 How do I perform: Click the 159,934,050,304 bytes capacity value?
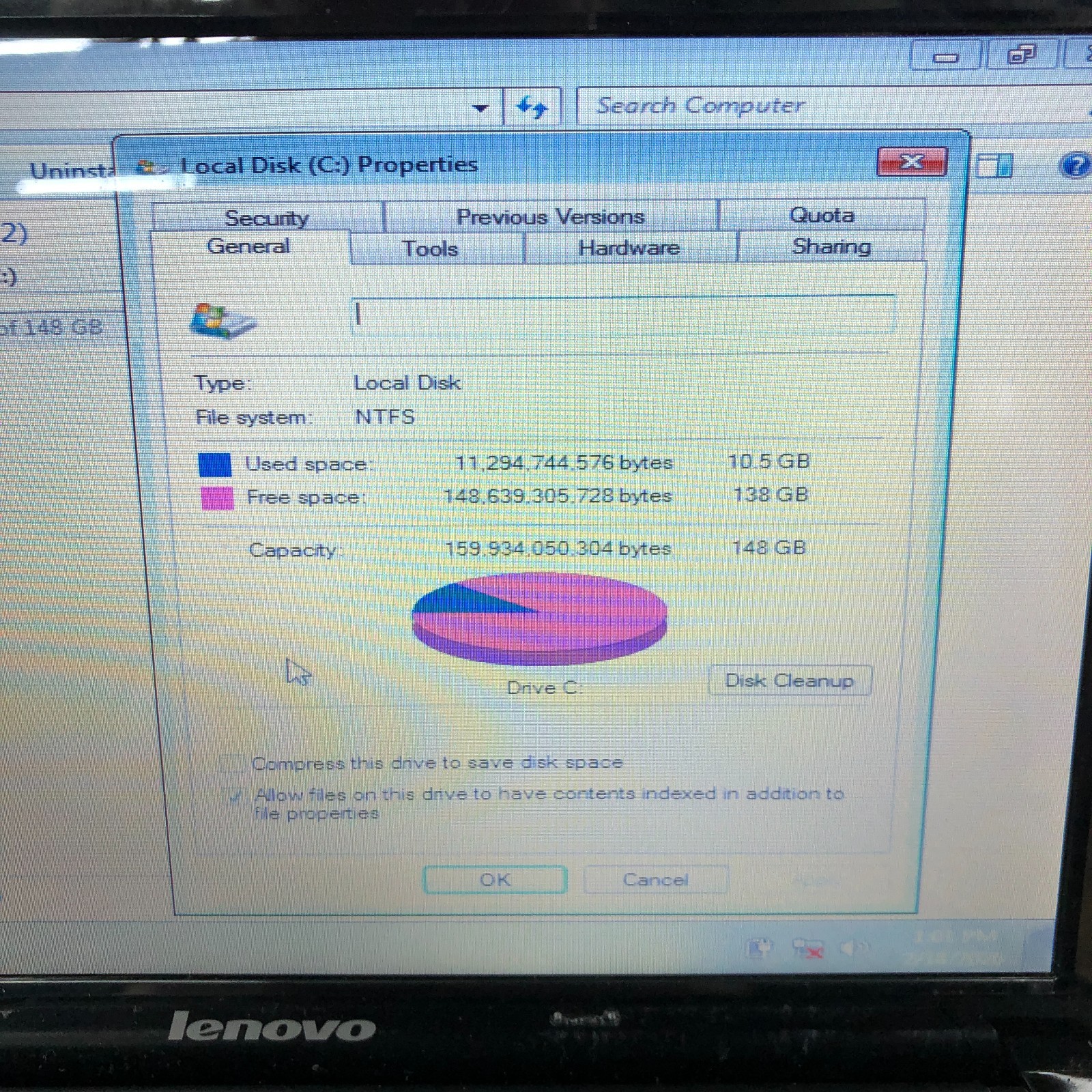pos(558,549)
